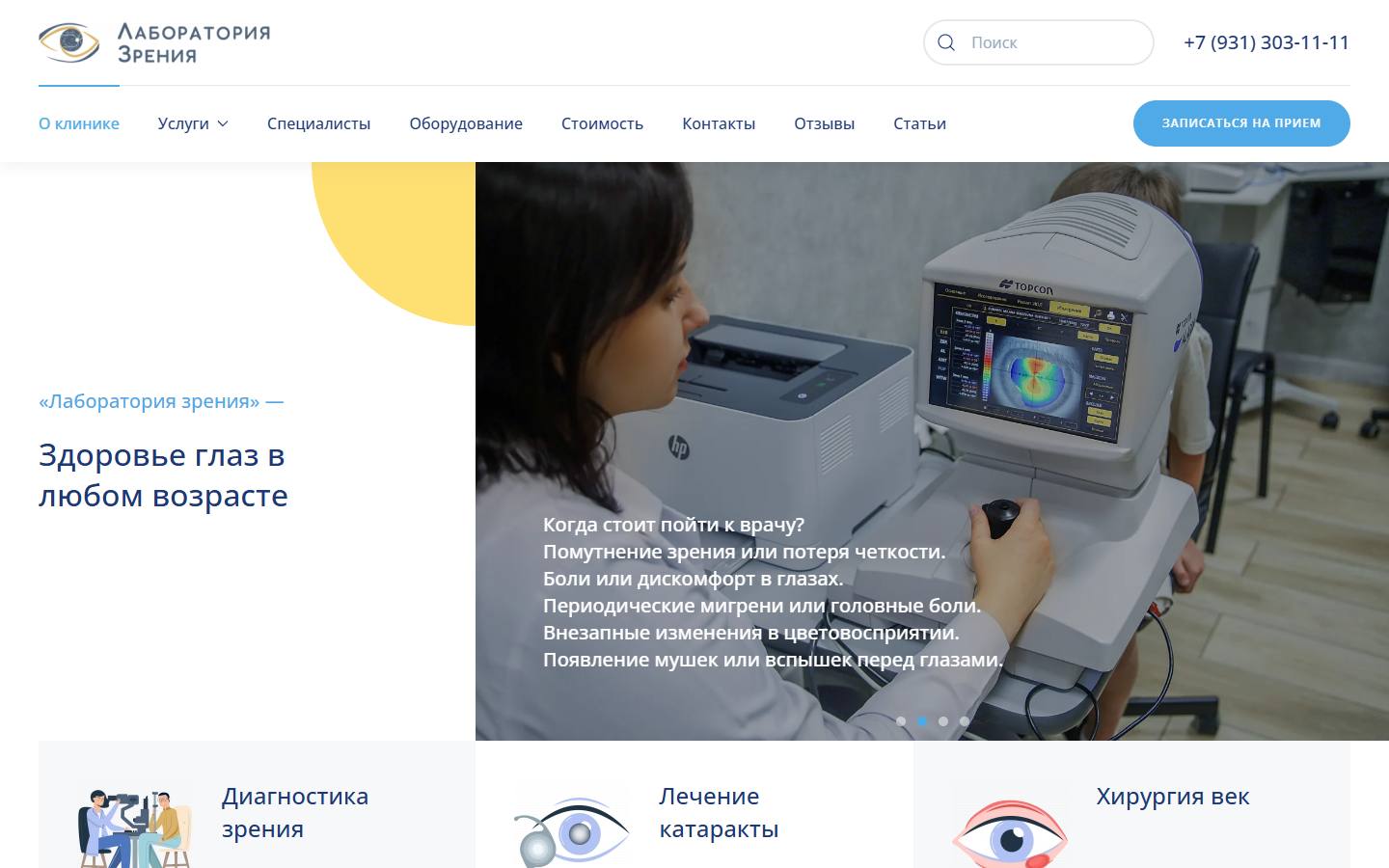The height and width of the screenshot is (868, 1389).
Task: Open the Отзывы page
Action: click(824, 123)
